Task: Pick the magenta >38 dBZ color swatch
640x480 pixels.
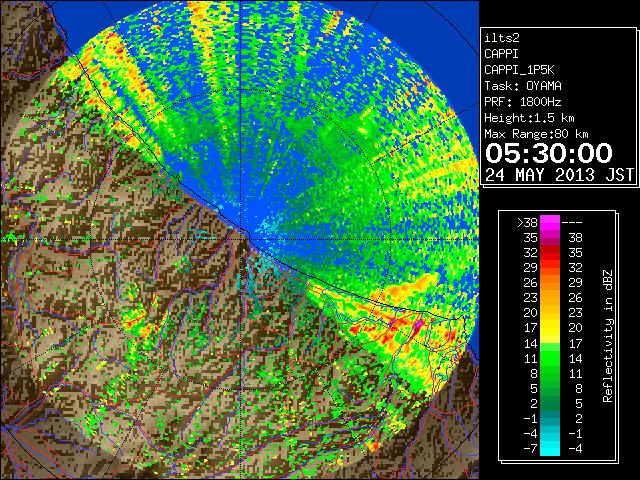Action: click(x=550, y=223)
